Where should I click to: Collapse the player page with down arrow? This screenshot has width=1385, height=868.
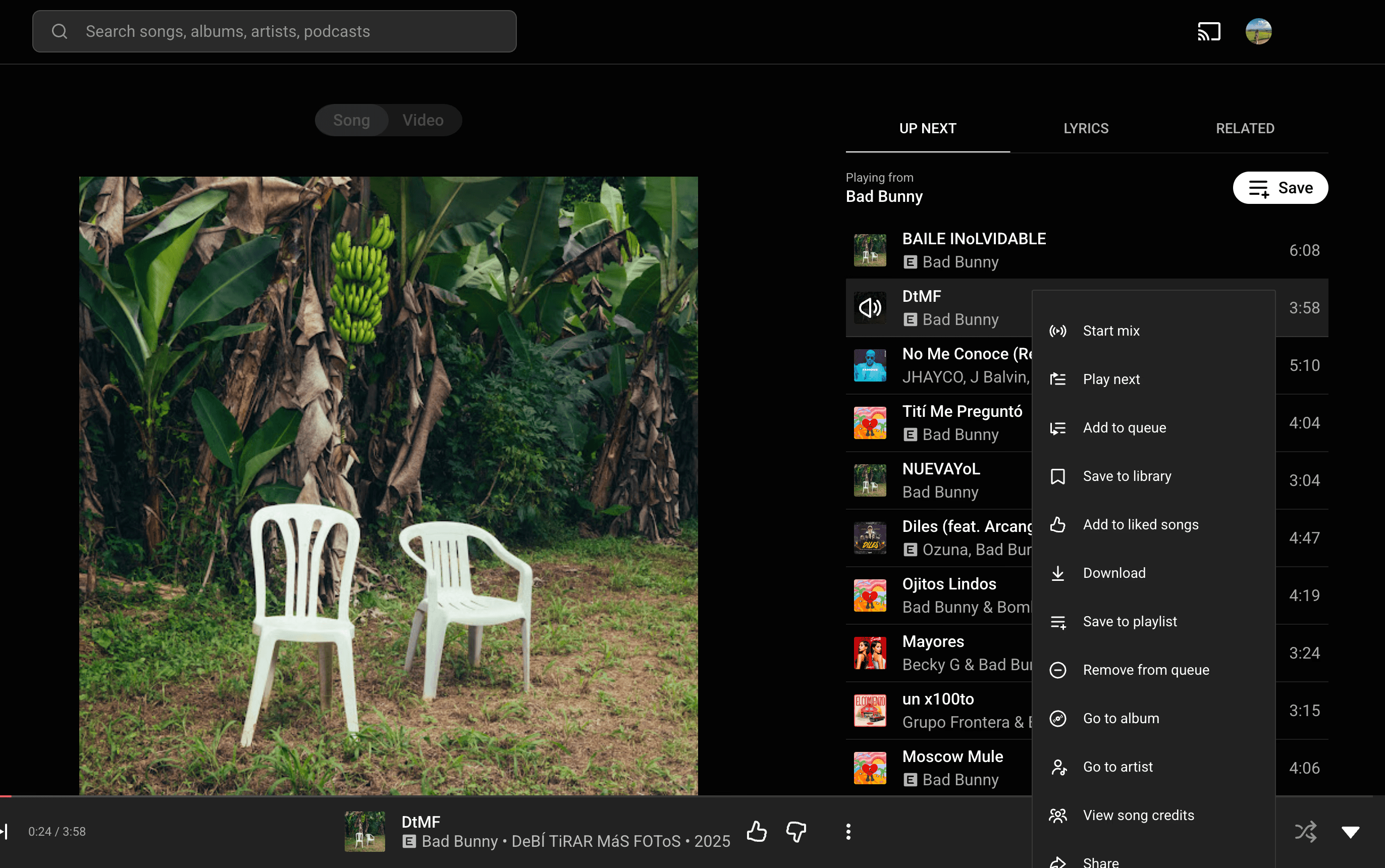pyautogui.click(x=1350, y=832)
